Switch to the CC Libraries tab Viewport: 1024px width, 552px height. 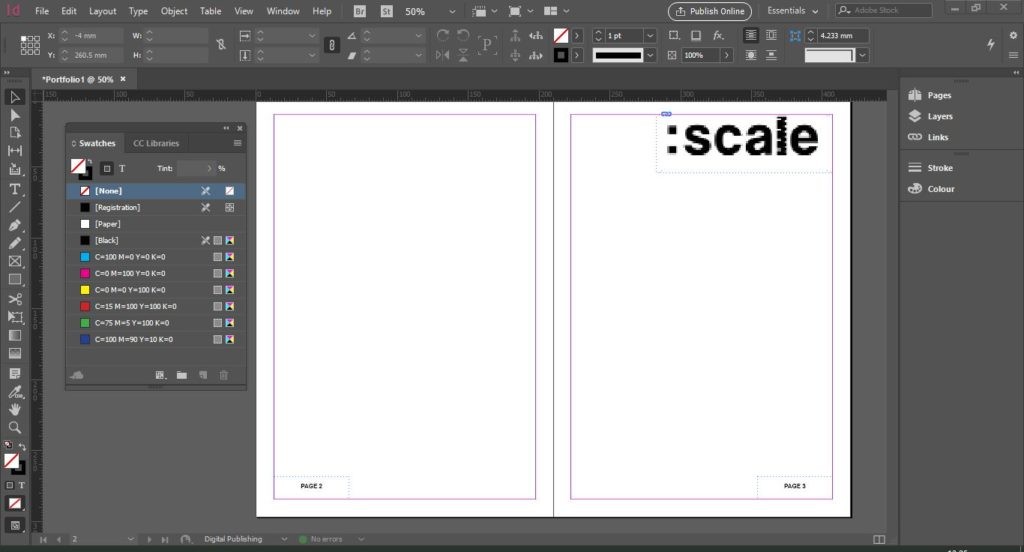[x=156, y=143]
